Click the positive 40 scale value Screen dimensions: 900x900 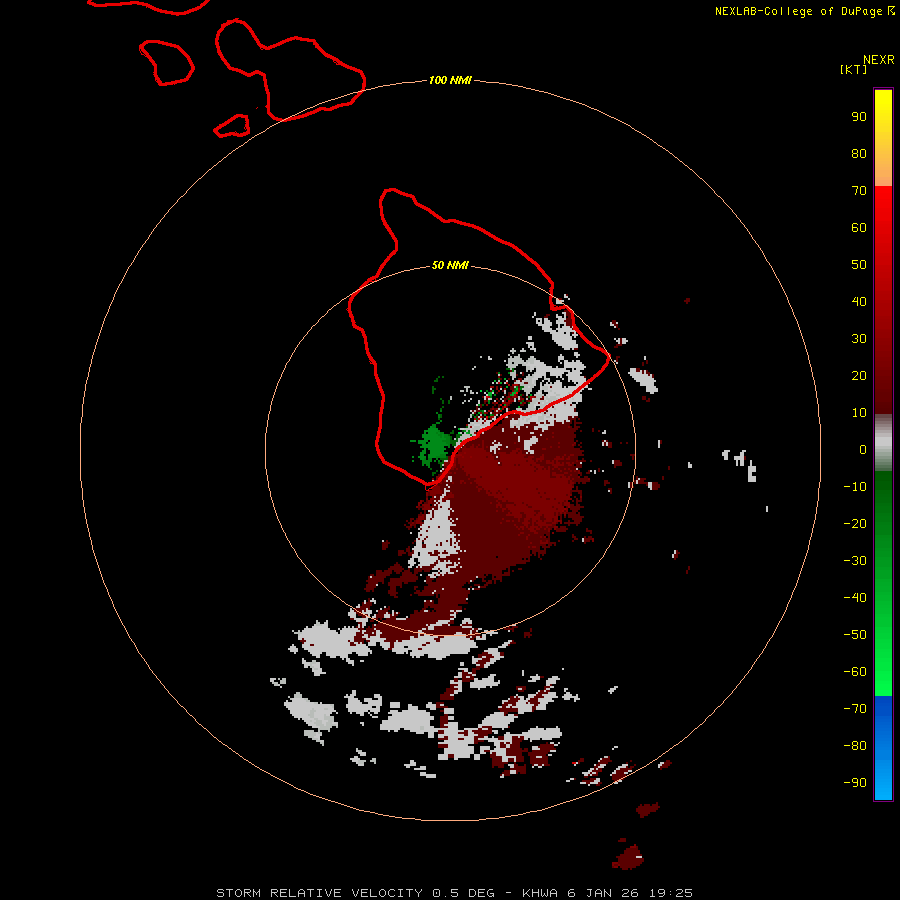click(859, 302)
